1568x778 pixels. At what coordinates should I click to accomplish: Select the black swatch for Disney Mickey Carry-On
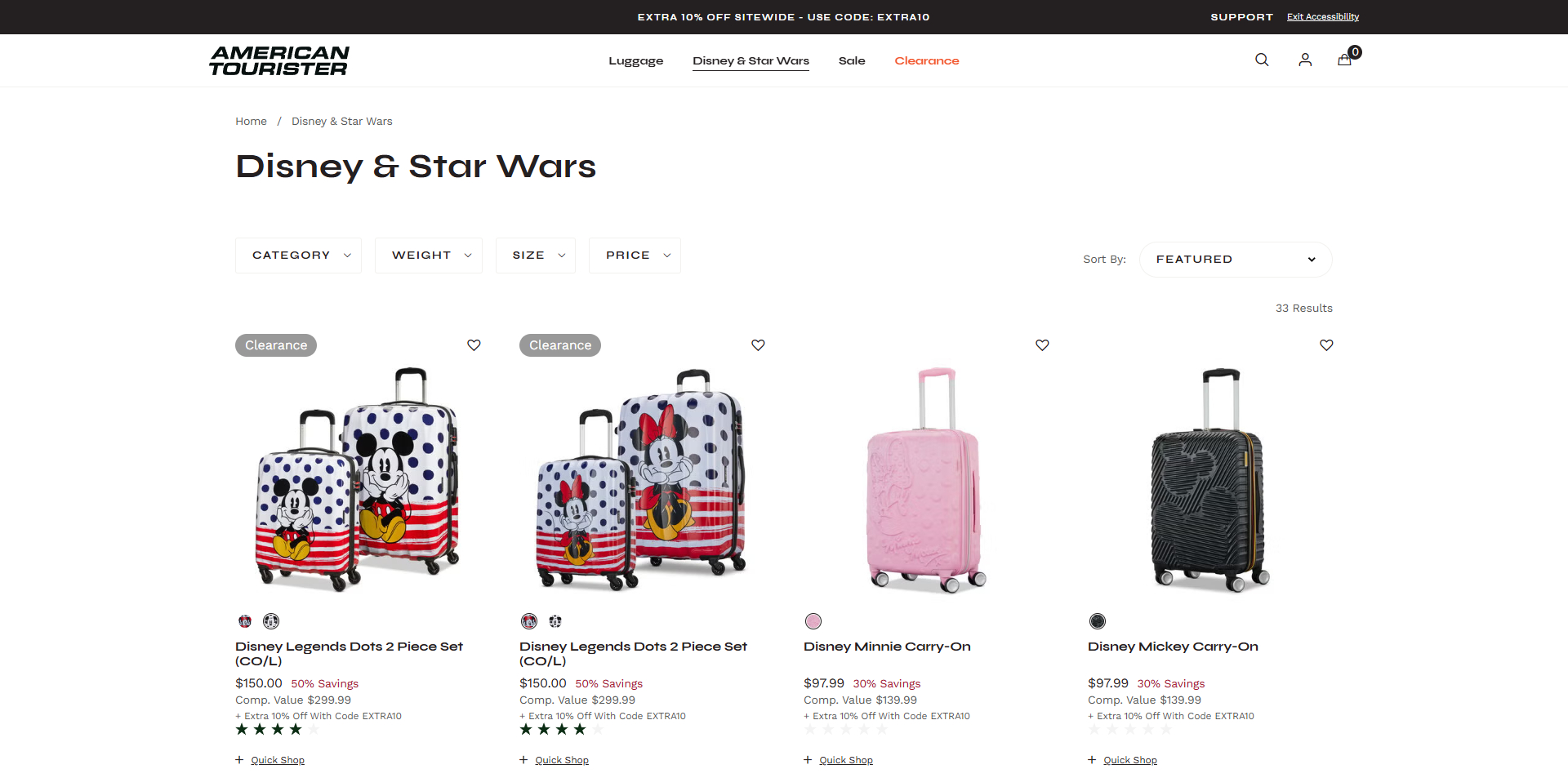point(1097,621)
